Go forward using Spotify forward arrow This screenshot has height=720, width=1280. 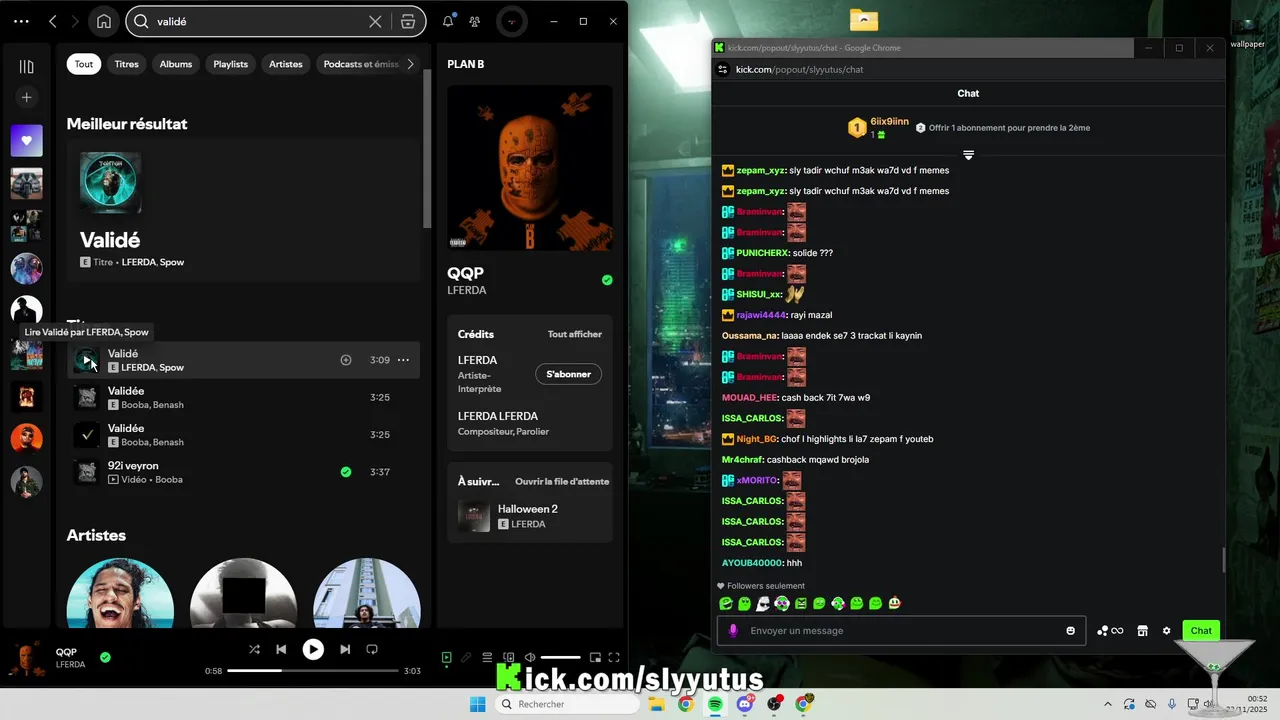[76, 21]
